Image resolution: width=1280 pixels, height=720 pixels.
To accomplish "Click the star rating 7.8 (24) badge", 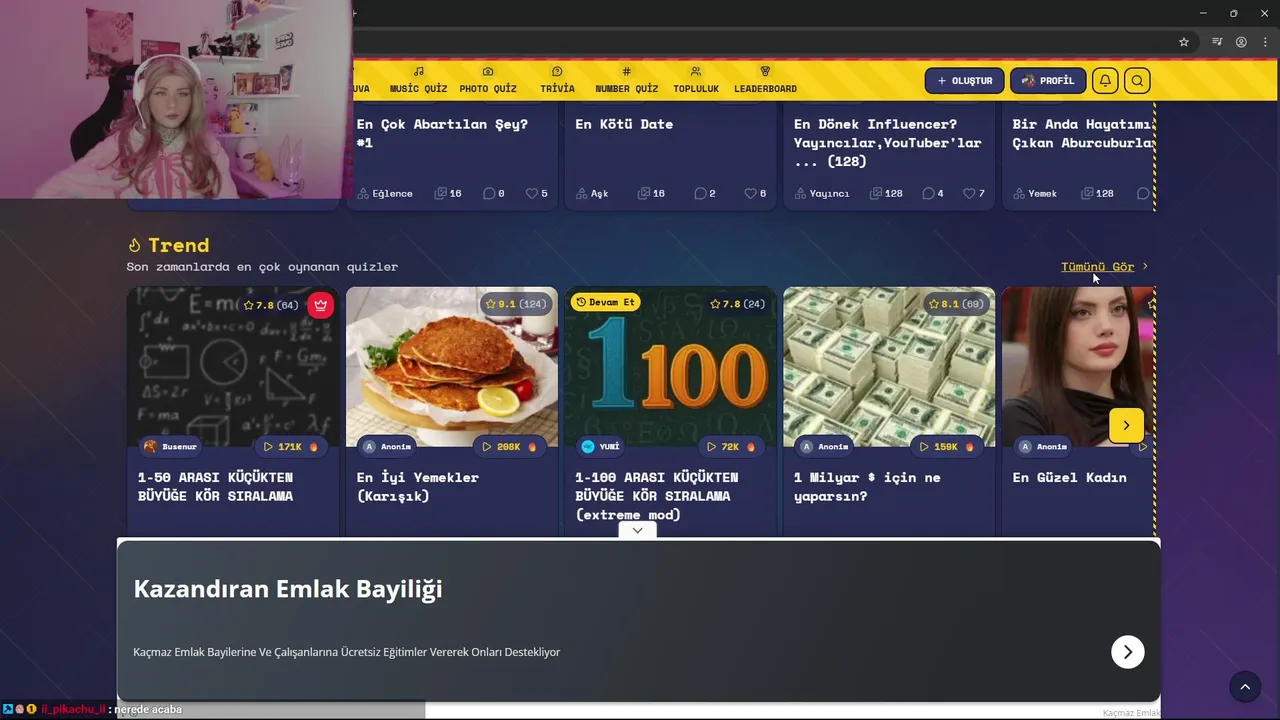I will click(737, 304).
